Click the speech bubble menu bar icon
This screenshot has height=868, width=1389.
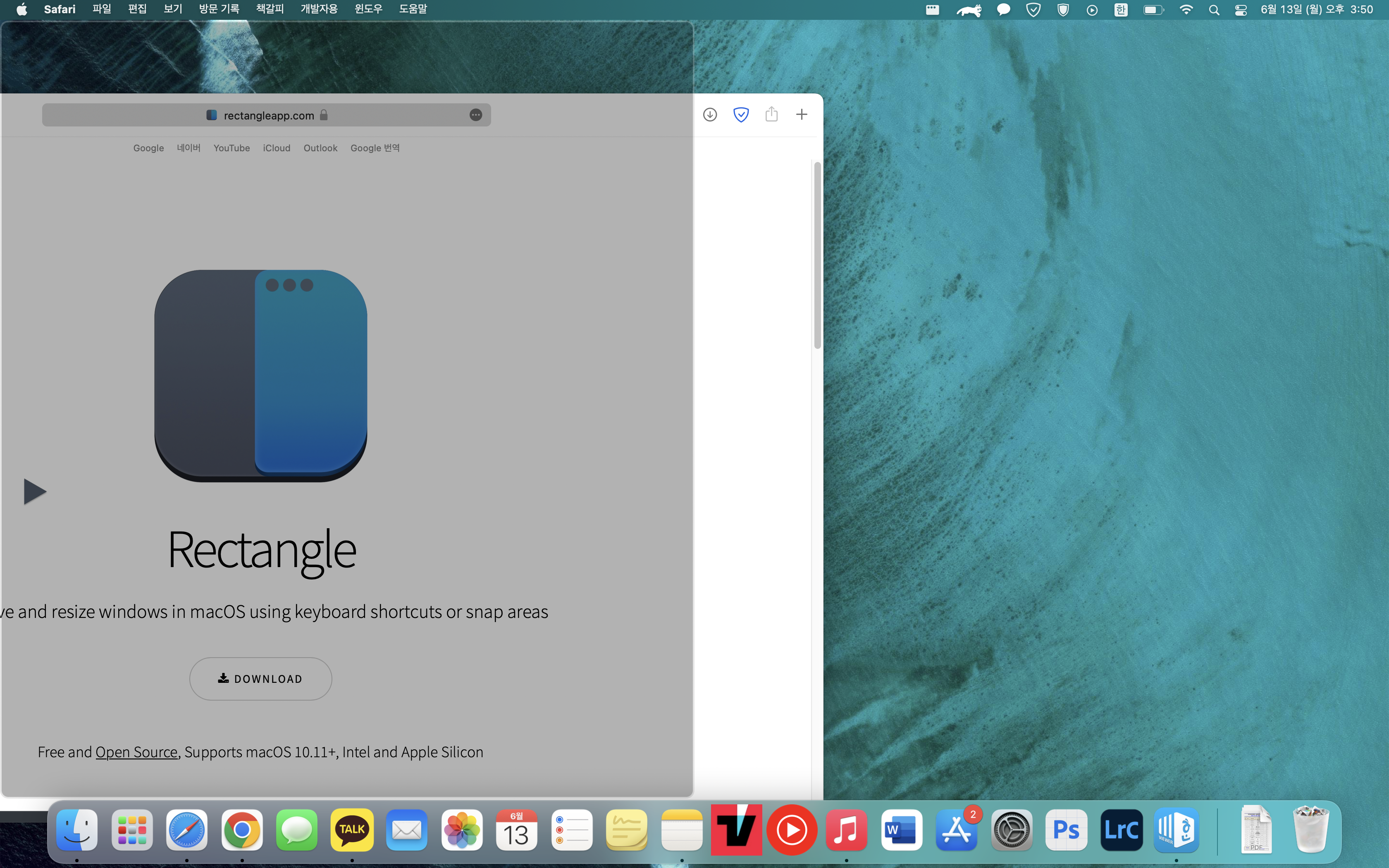[1003, 10]
